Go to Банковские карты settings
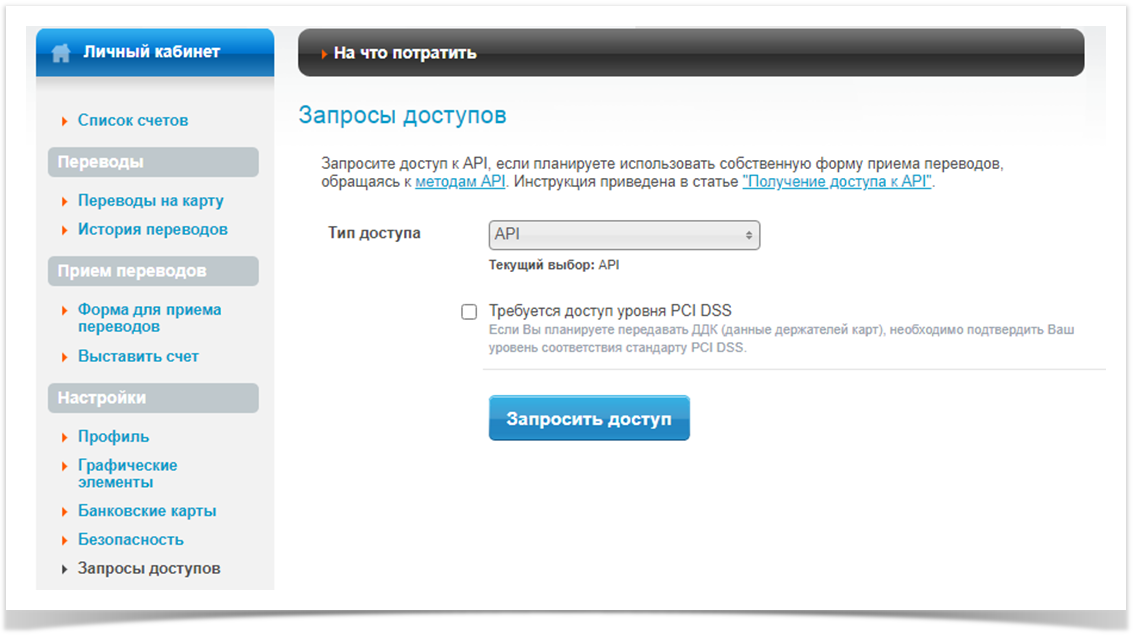The width and height of the screenshot is (1140, 639). [147, 511]
